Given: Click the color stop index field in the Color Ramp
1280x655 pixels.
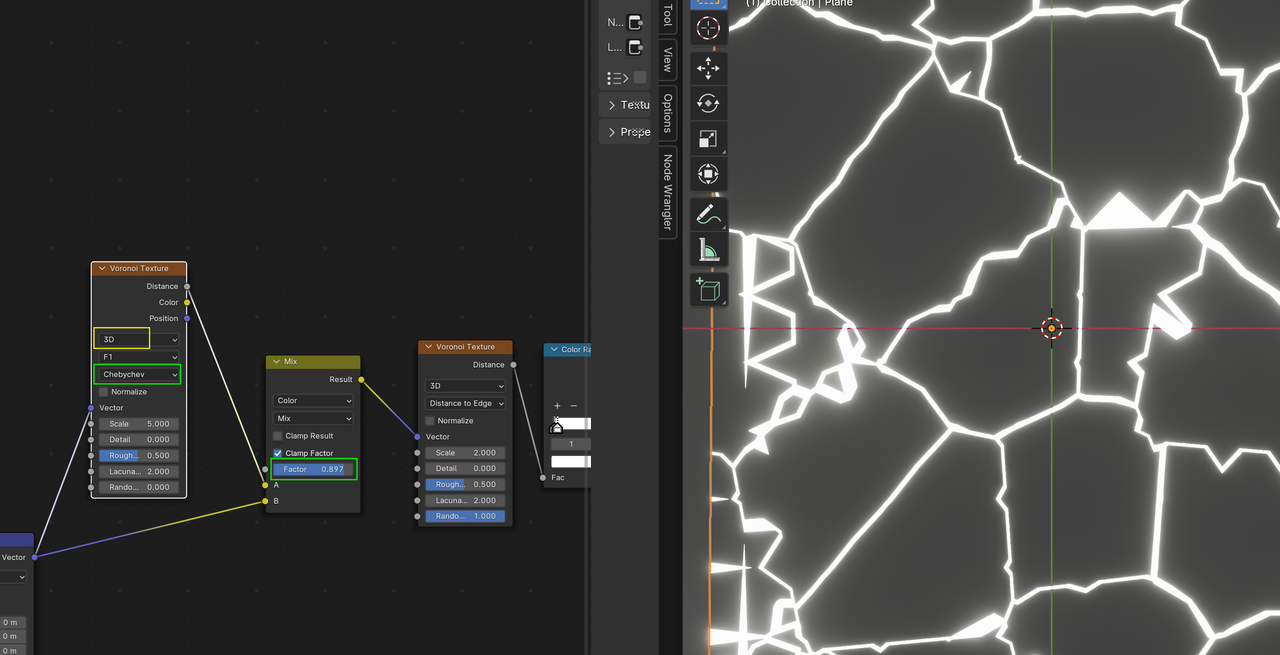Looking at the screenshot, I should 570,443.
